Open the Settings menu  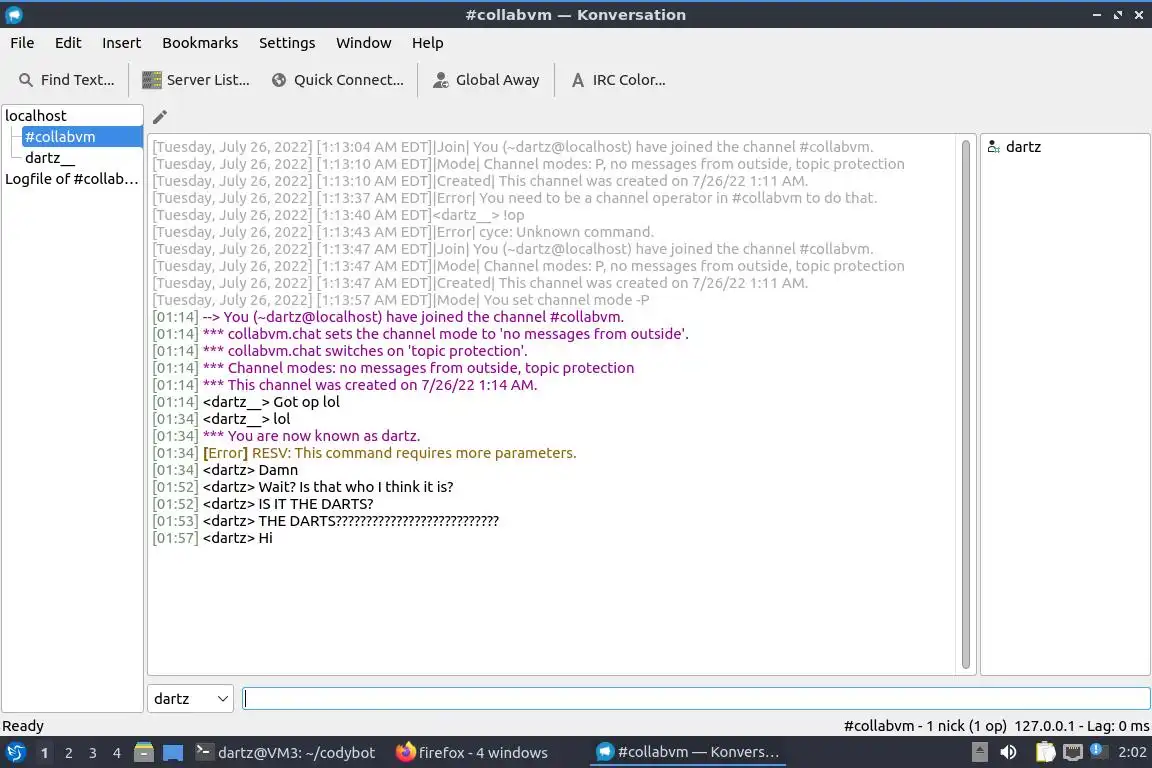pos(287,43)
